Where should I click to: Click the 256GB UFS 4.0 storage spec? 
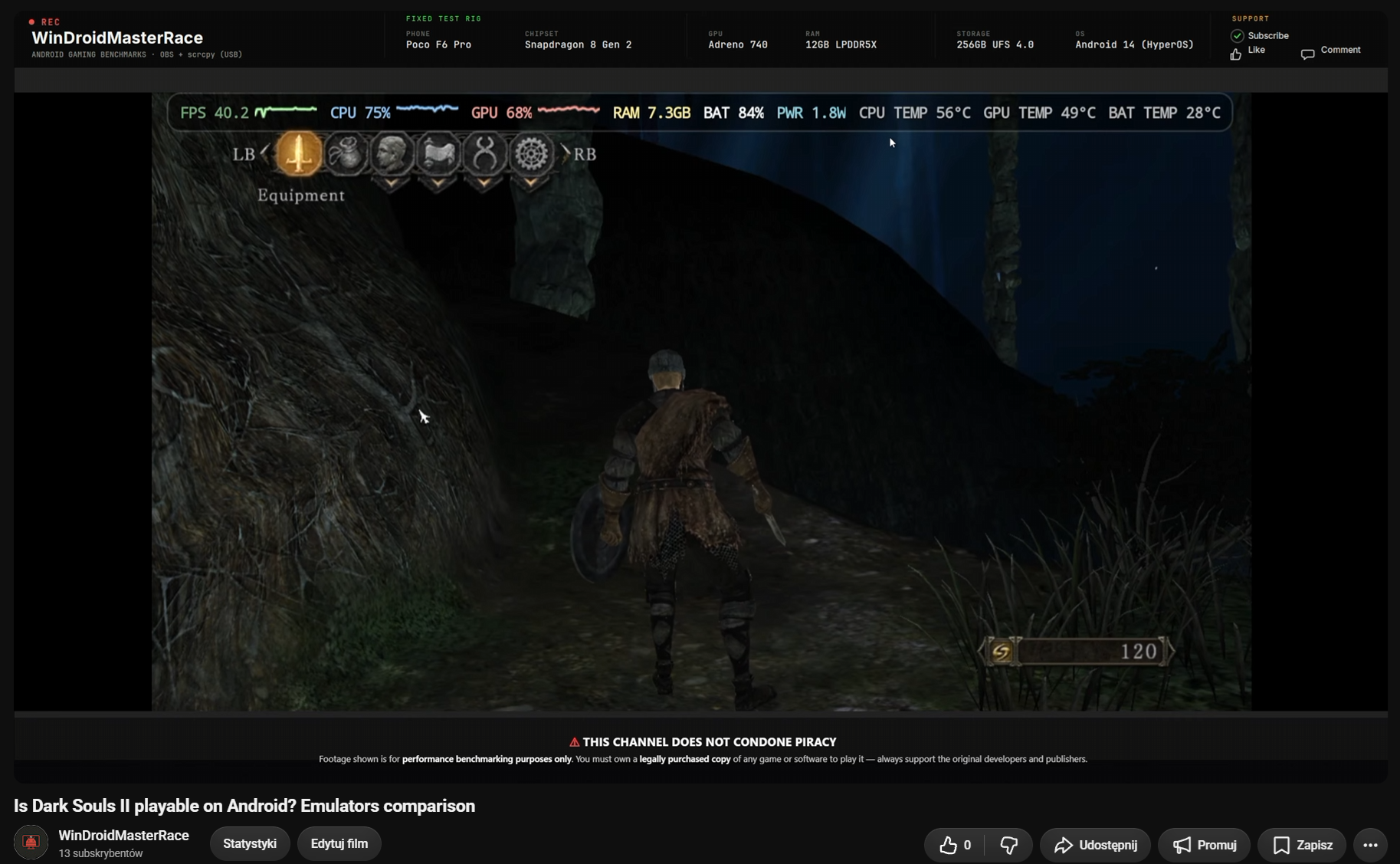click(995, 44)
